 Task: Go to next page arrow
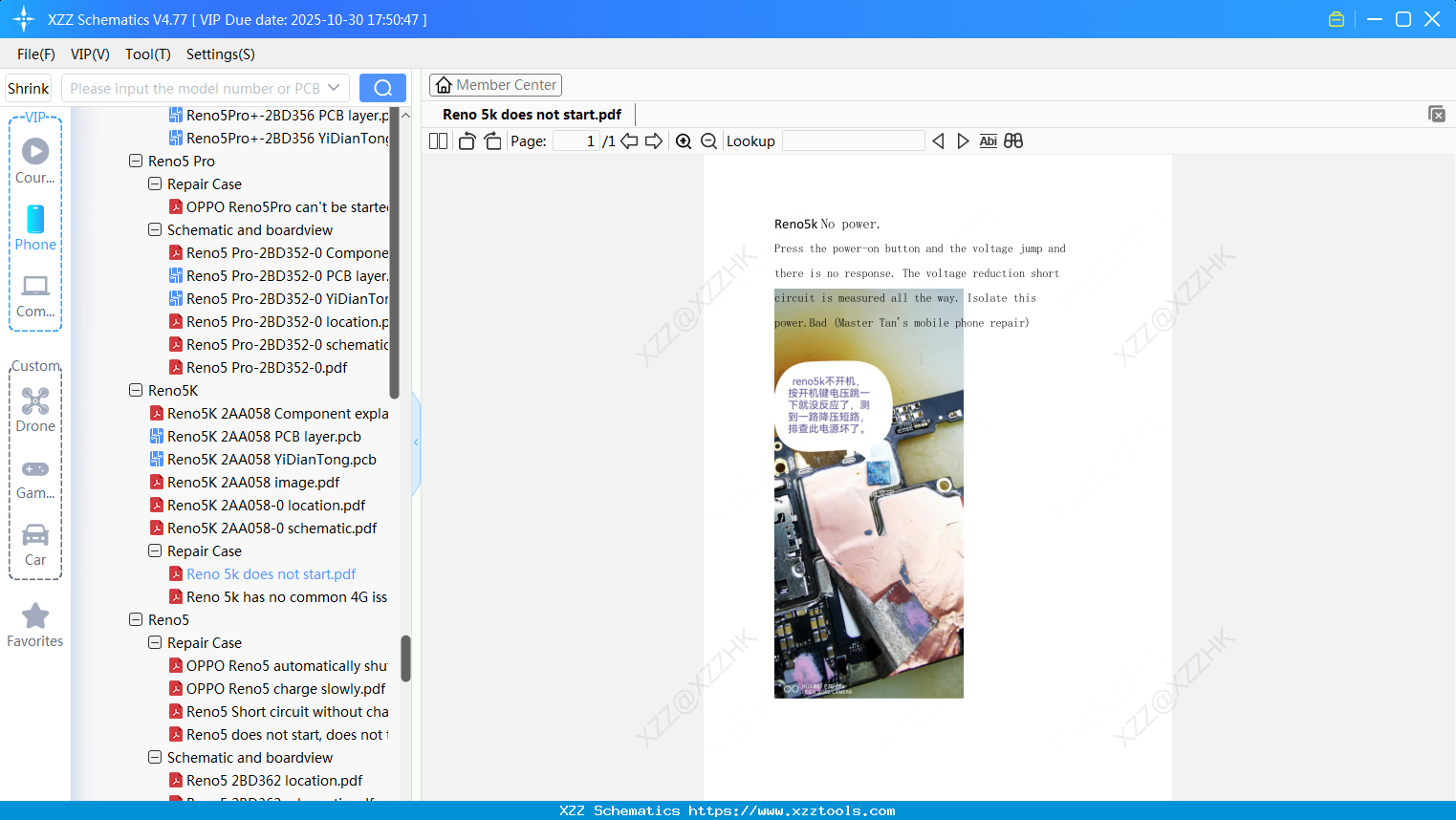[654, 141]
